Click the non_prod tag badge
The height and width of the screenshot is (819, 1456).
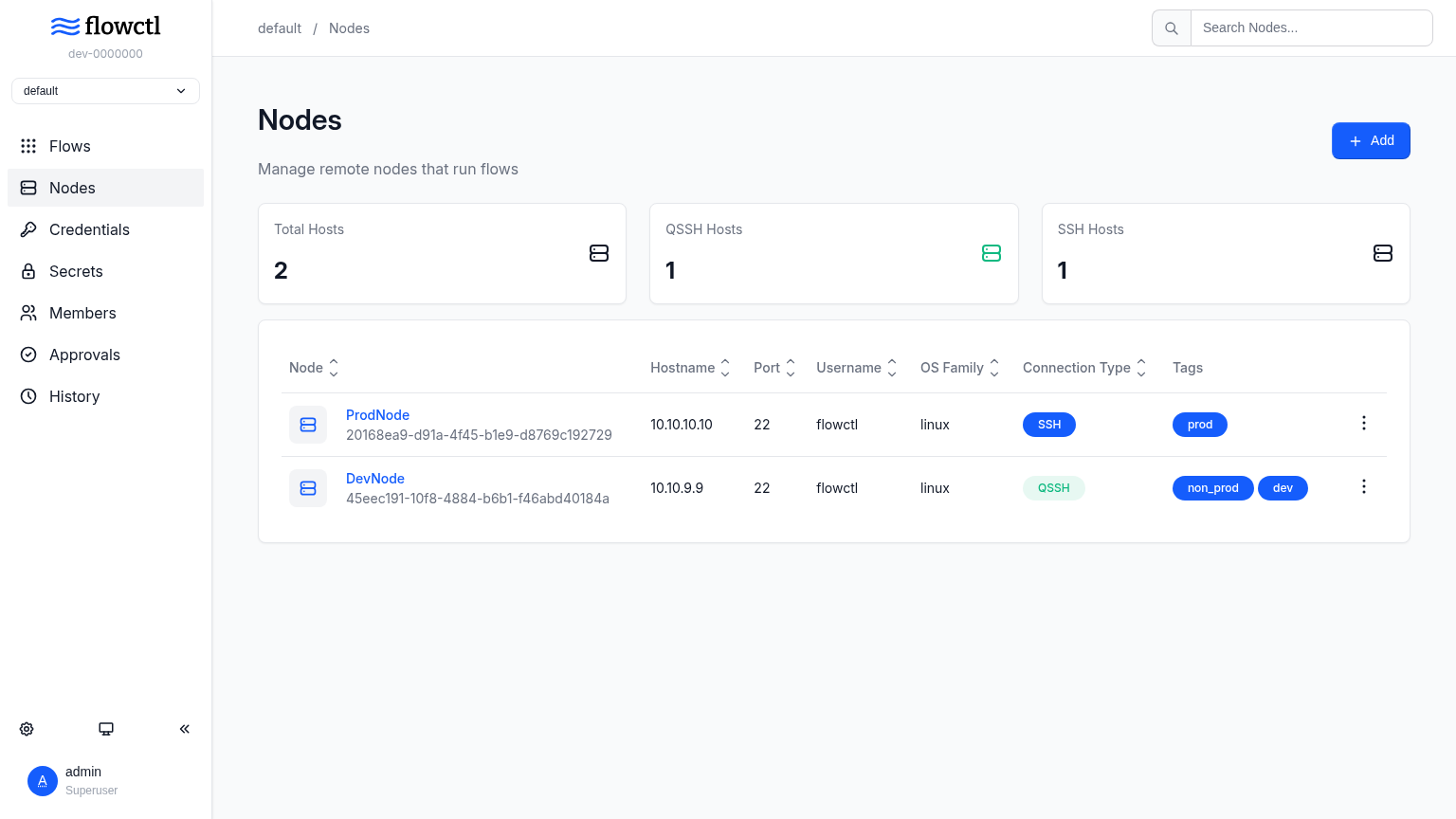(1213, 488)
